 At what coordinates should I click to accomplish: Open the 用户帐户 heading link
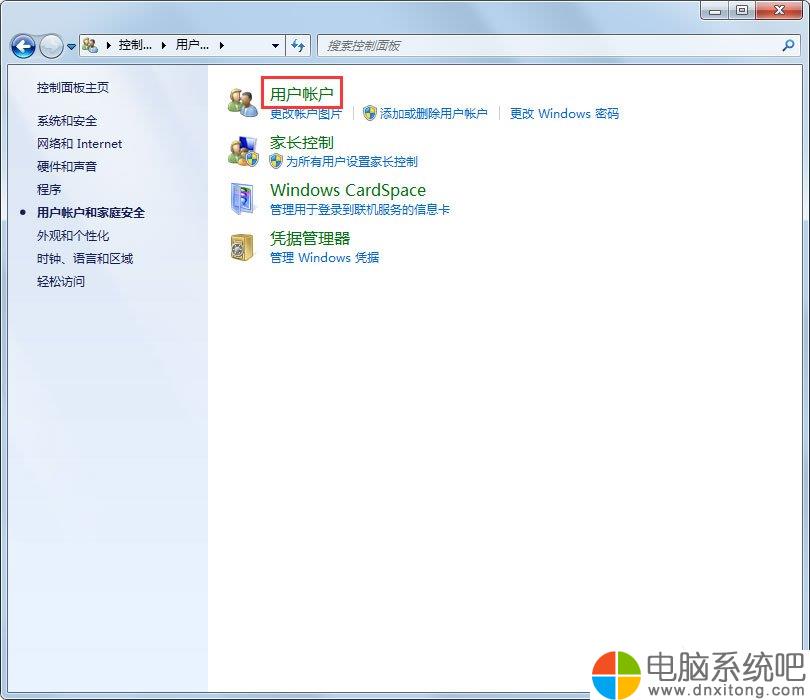[302, 94]
